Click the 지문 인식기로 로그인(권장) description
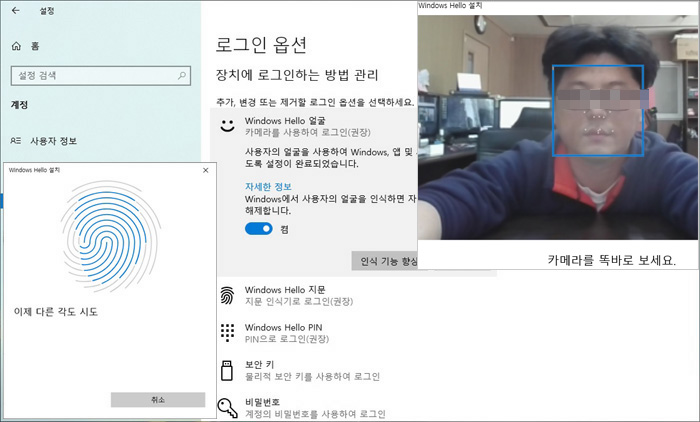The width and height of the screenshot is (700, 422). click(x=299, y=302)
